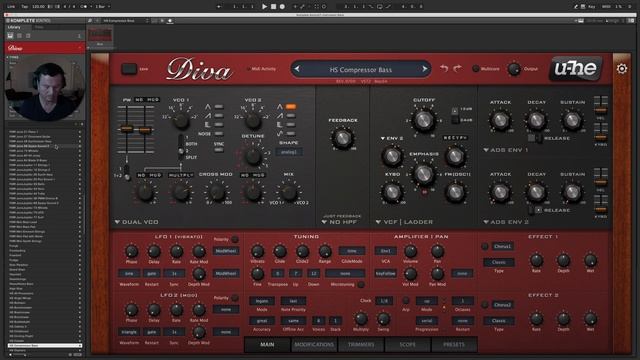Toggle the Microtuning button

361,284
